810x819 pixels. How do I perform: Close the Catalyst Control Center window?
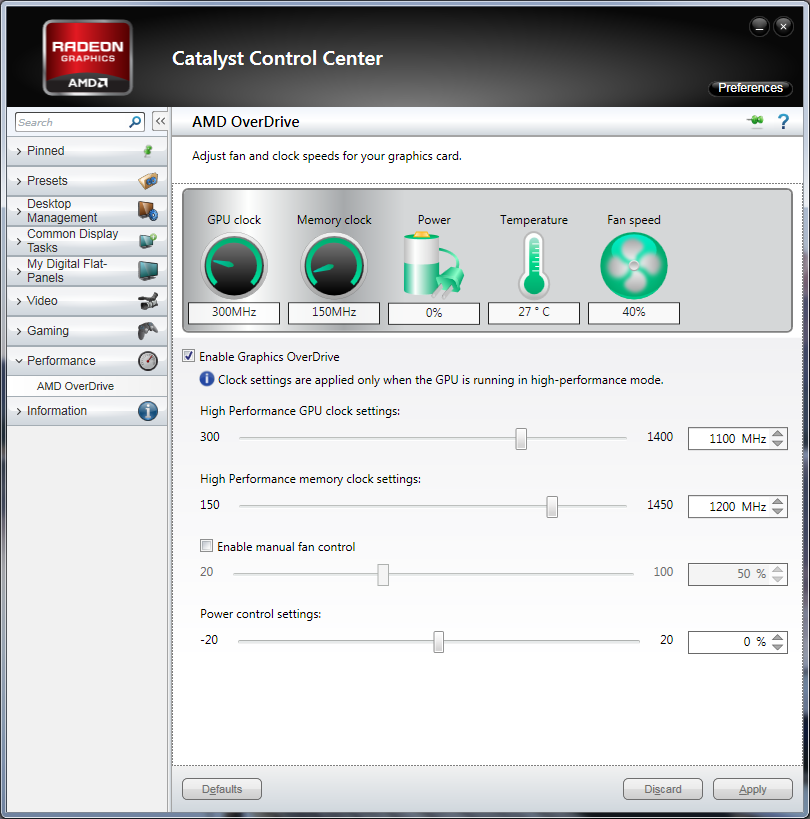coord(783,26)
